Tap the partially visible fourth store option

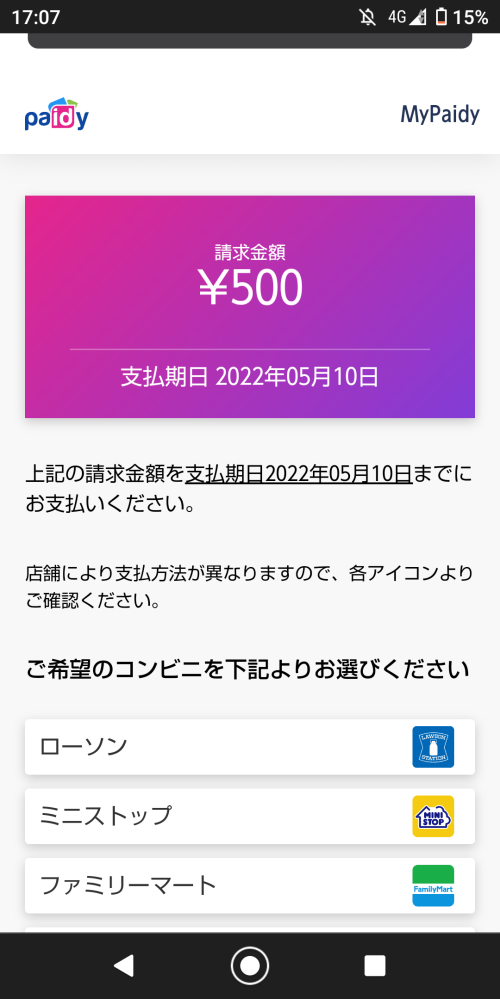pos(250,930)
